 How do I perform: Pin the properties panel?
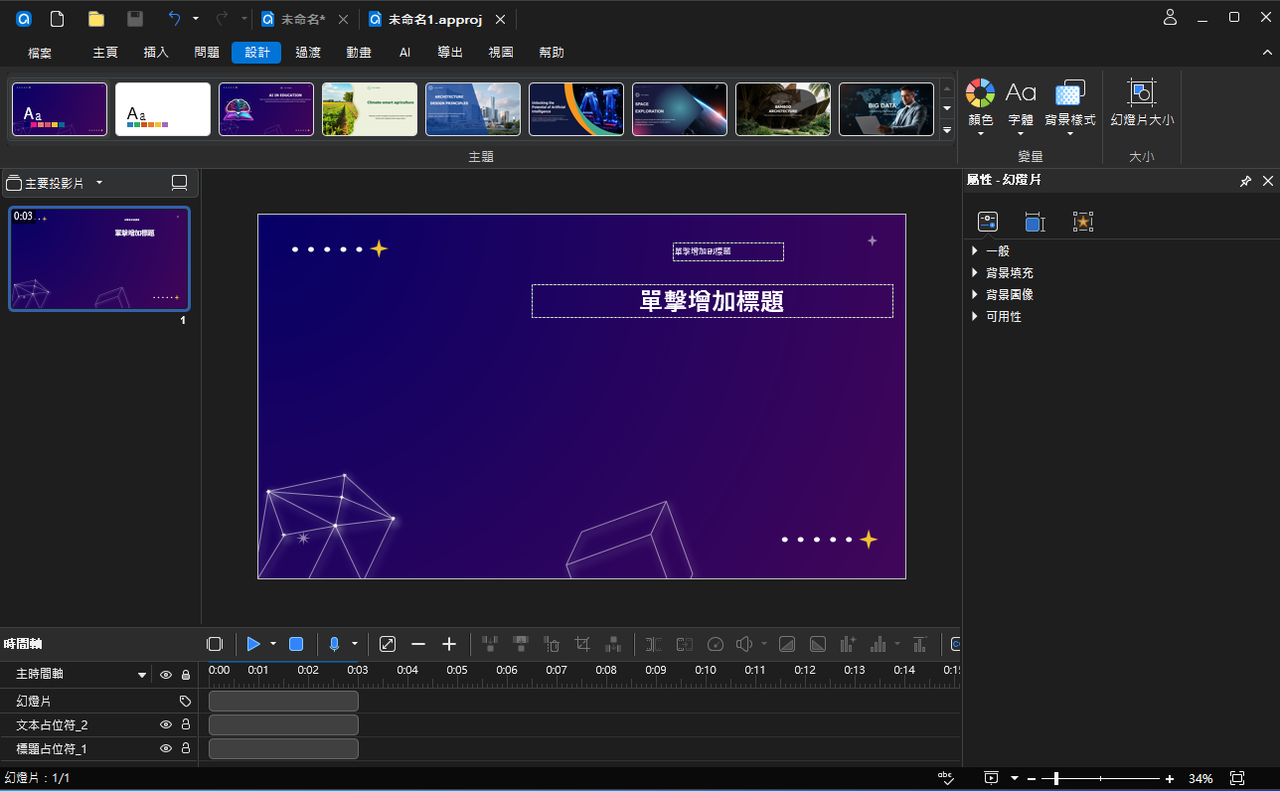(1245, 181)
